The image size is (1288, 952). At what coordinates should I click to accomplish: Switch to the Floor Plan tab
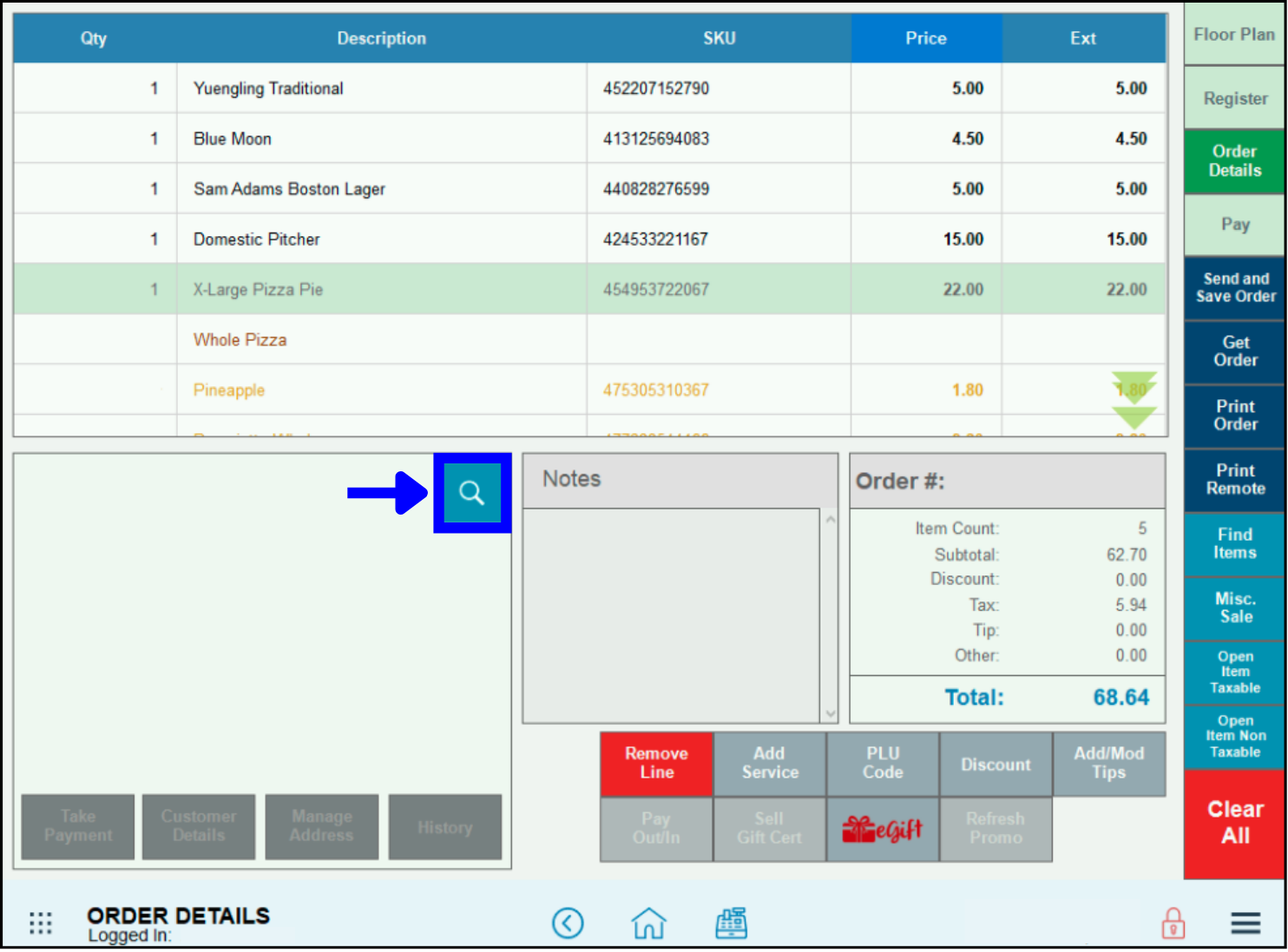1233,35
